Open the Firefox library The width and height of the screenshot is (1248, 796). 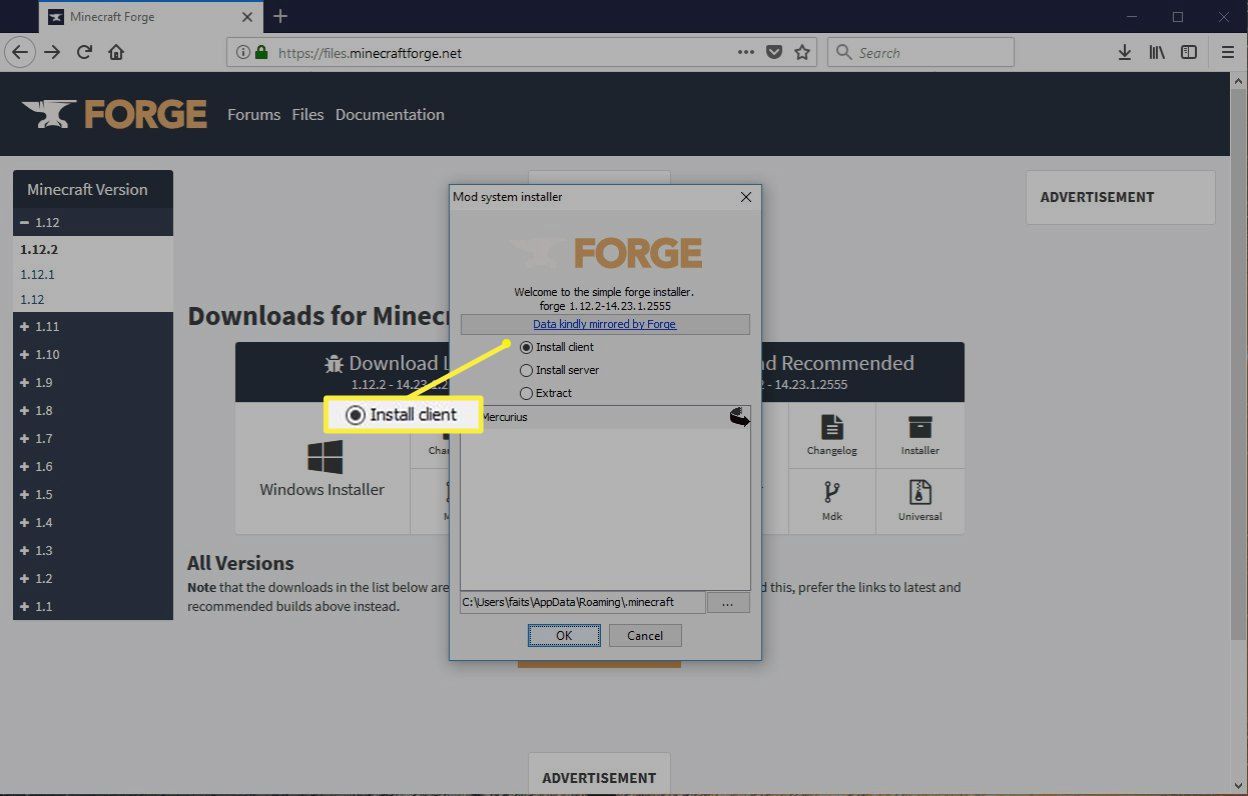1157,52
